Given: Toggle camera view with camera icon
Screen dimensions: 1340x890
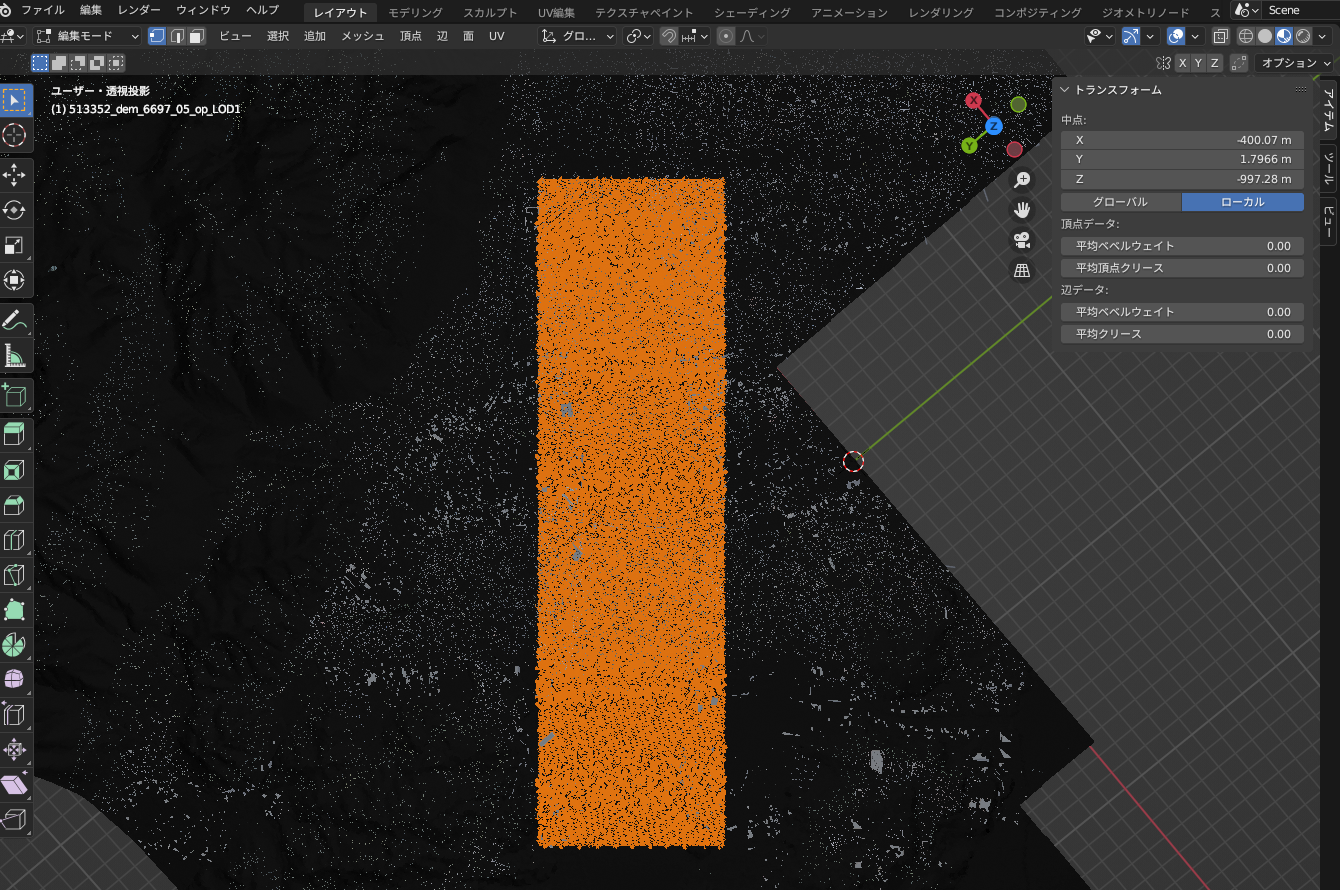Looking at the screenshot, I should pos(1022,240).
